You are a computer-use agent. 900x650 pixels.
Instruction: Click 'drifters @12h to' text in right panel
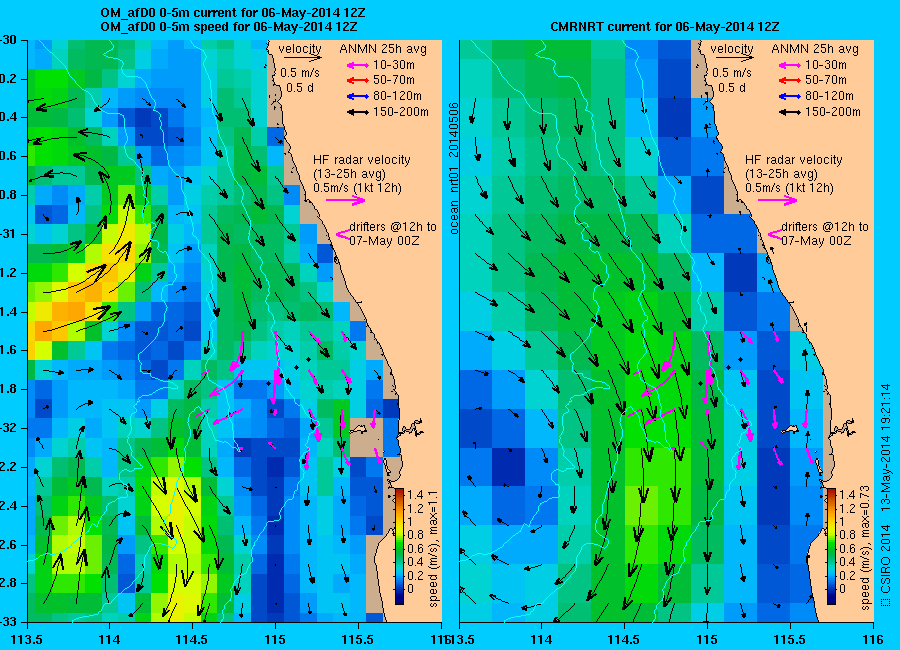[825, 227]
